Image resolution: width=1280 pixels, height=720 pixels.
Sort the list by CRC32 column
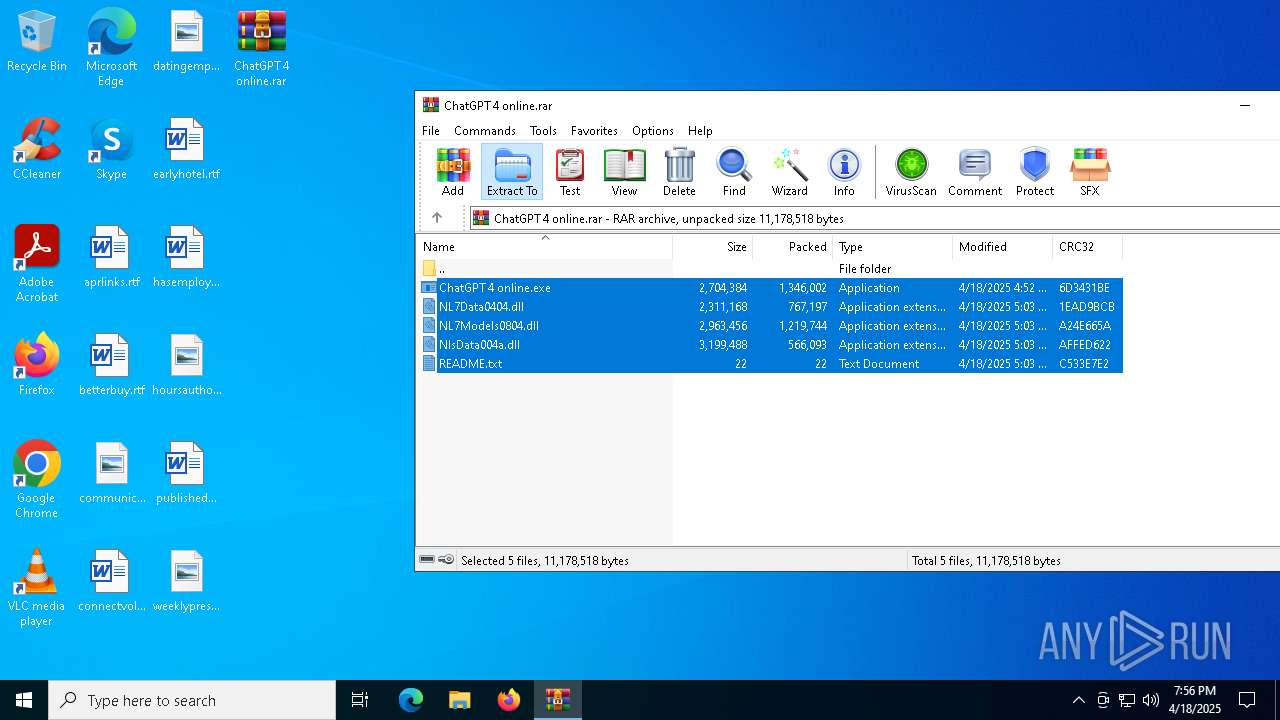[1088, 247]
